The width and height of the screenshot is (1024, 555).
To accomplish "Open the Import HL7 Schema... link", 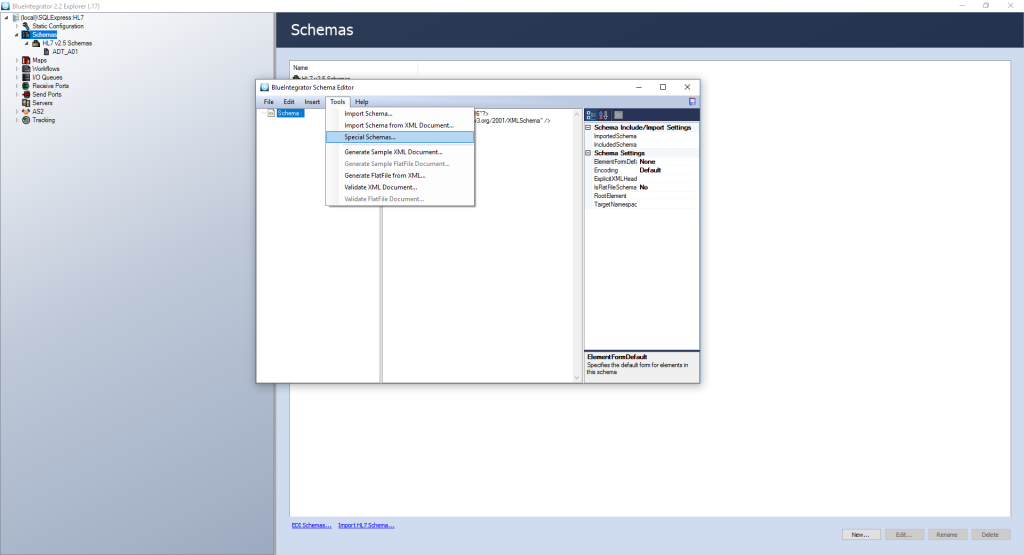I will (x=366, y=525).
